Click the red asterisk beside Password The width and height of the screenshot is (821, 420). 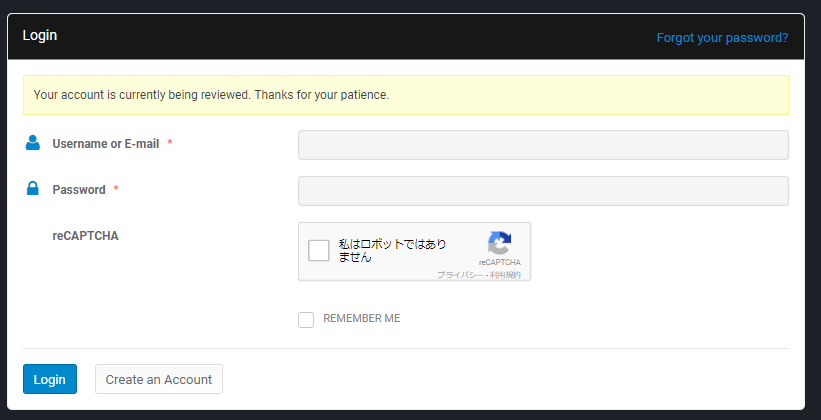[116, 188]
